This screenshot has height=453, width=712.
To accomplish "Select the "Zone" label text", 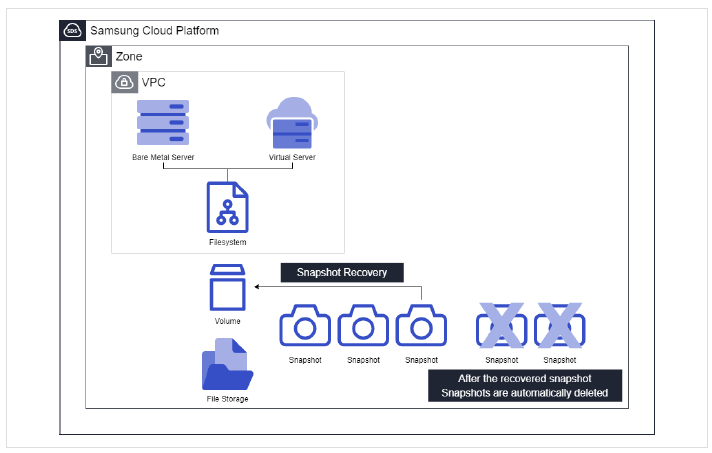I will (x=129, y=57).
